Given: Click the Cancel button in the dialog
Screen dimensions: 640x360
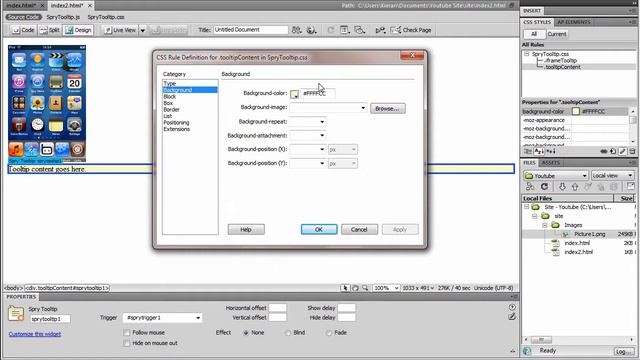Looking at the screenshot, I should [x=359, y=229].
